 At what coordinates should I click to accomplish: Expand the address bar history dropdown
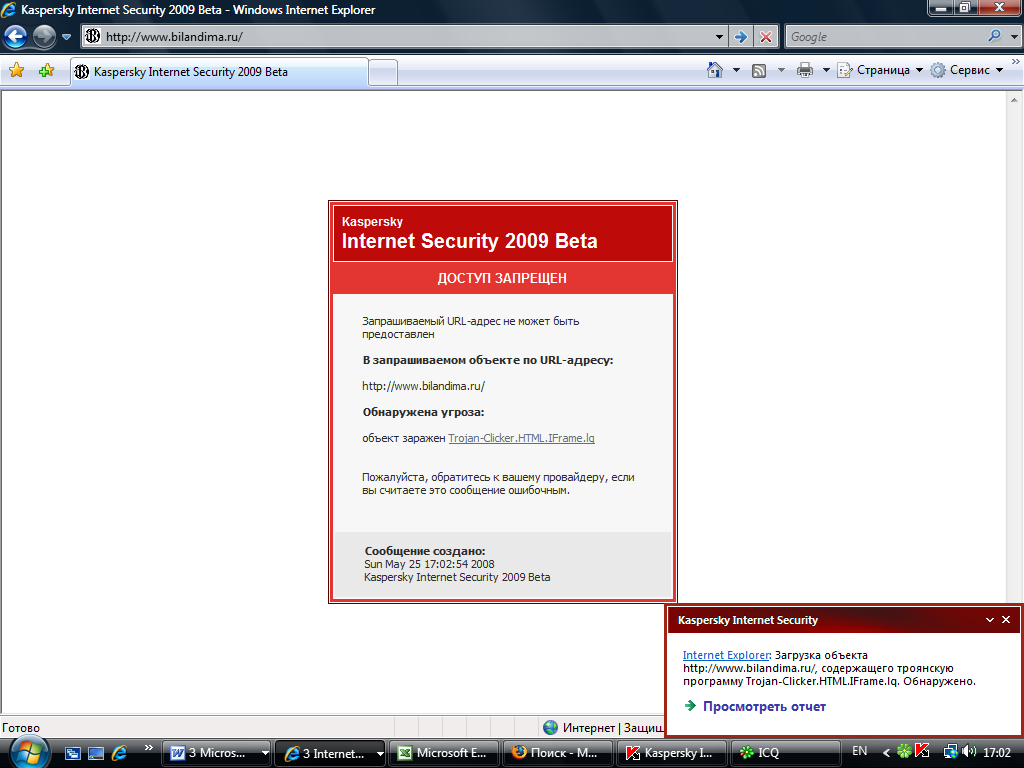pos(719,37)
